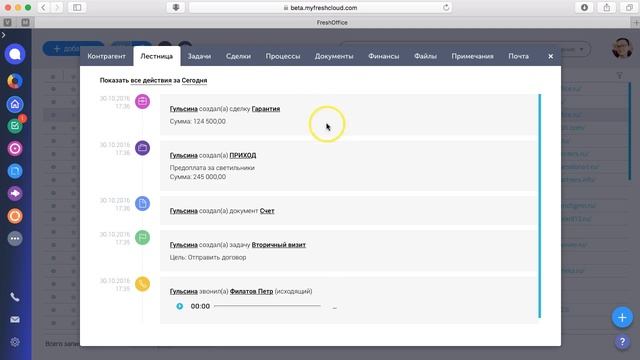This screenshot has width=640, height=360.
Task: Open Safari downloads button
Action: pyautogui.click(x=584, y=7)
